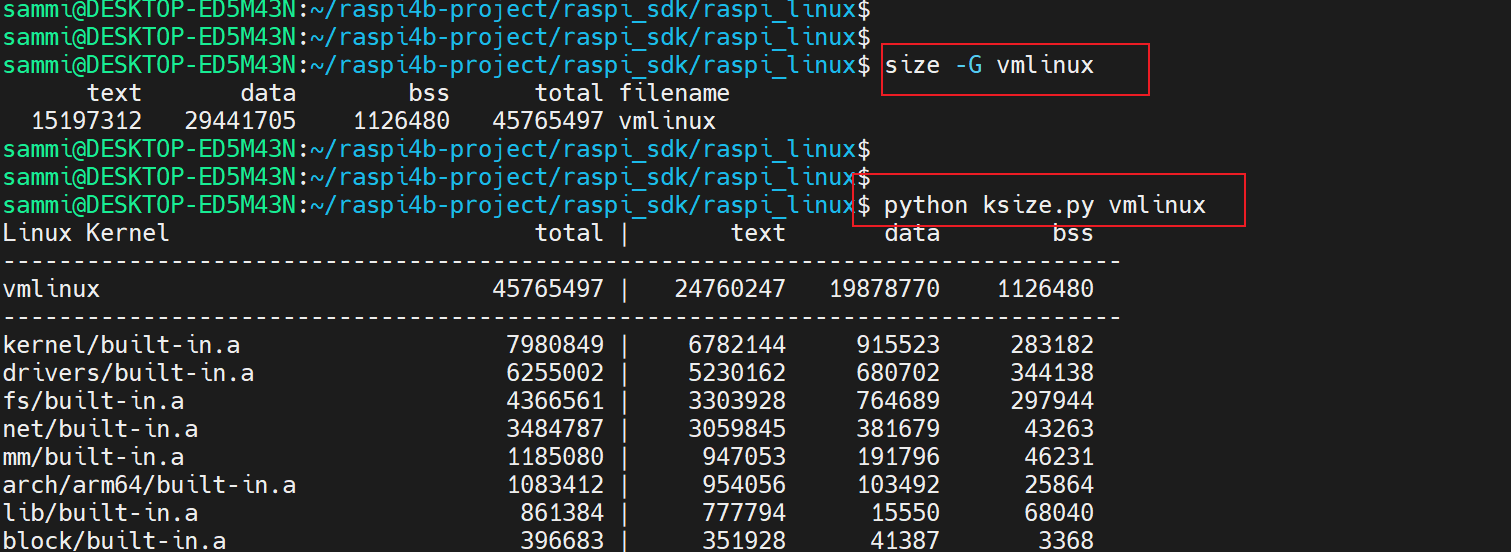Click text size 947053 in mm row
Image resolution: width=1511 pixels, height=552 pixels.
tap(744, 458)
